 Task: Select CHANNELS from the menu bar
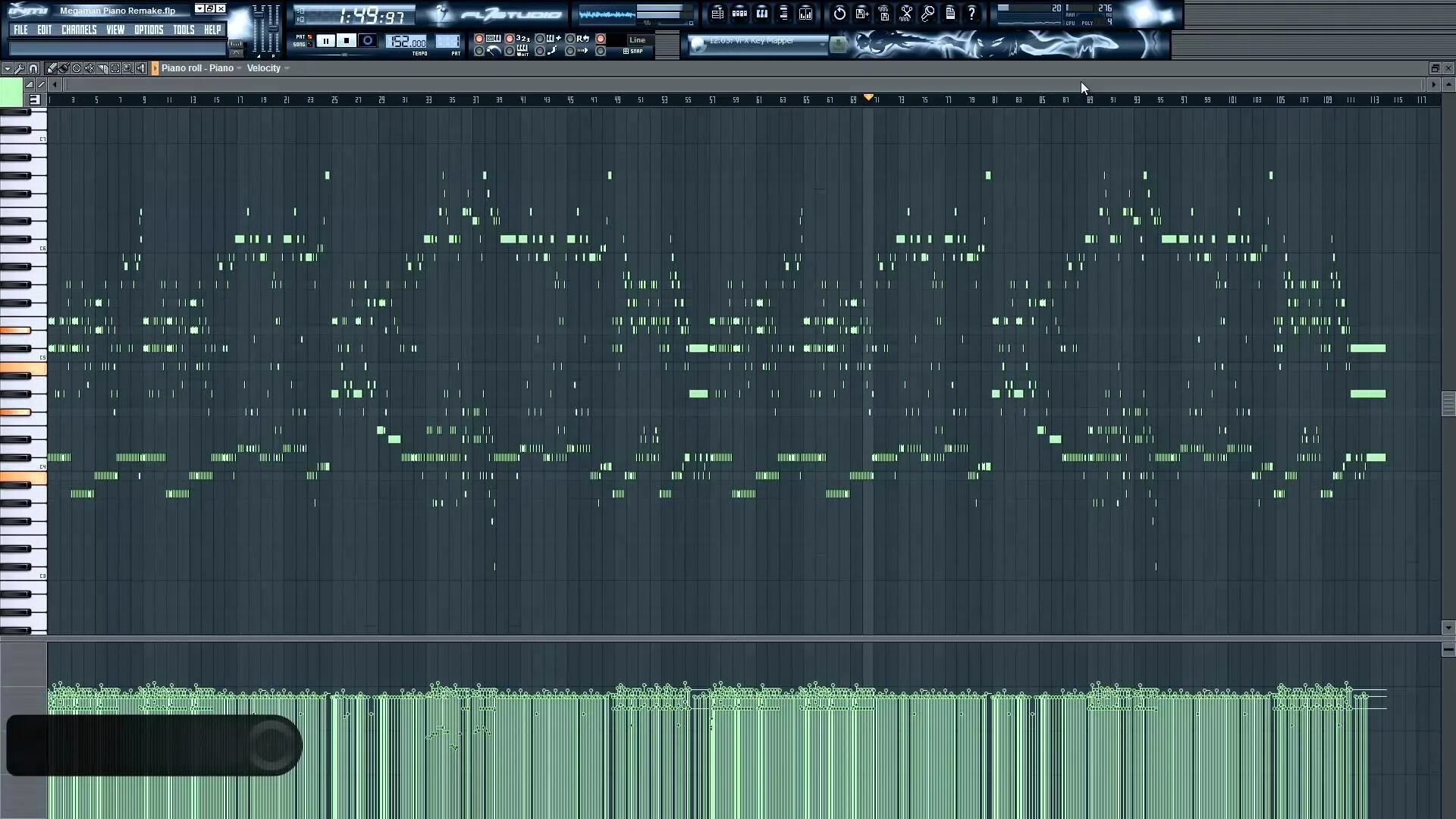[78, 29]
